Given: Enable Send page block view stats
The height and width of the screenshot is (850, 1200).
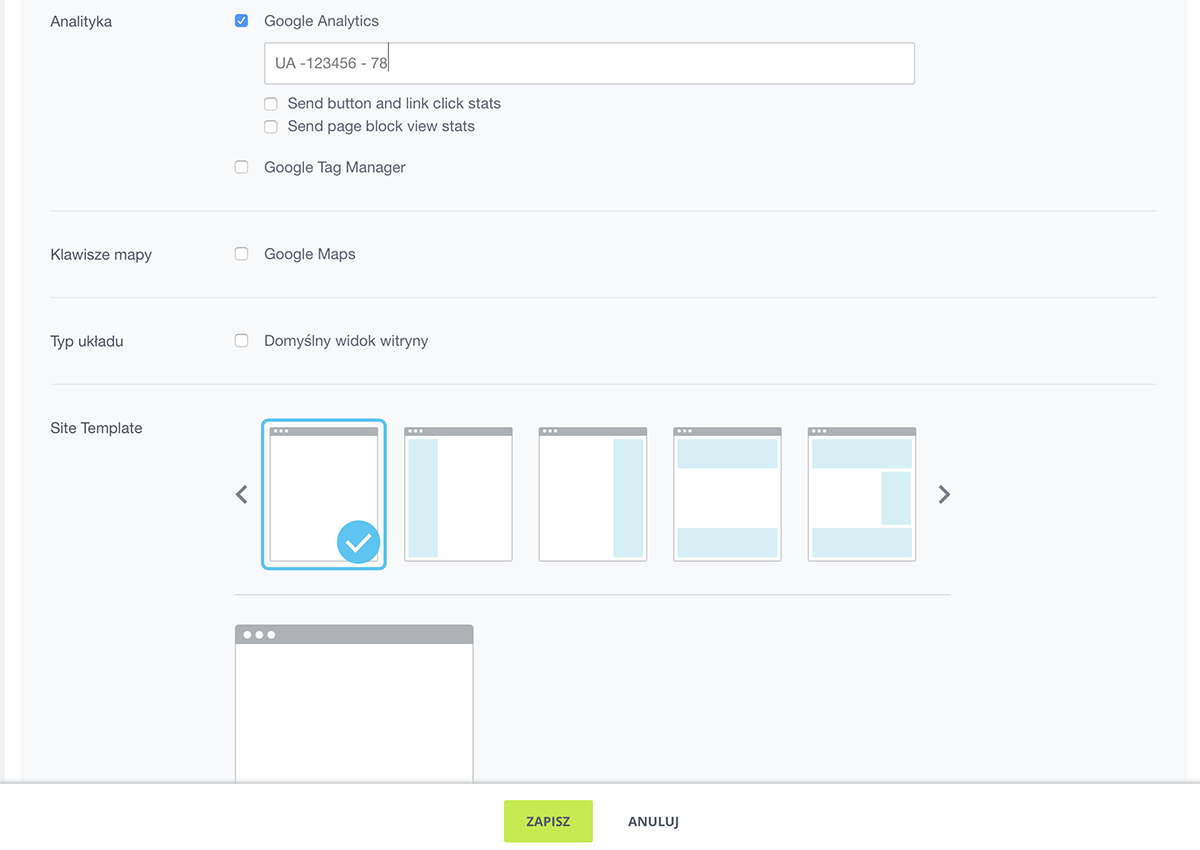Looking at the screenshot, I should [x=271, y=127].
